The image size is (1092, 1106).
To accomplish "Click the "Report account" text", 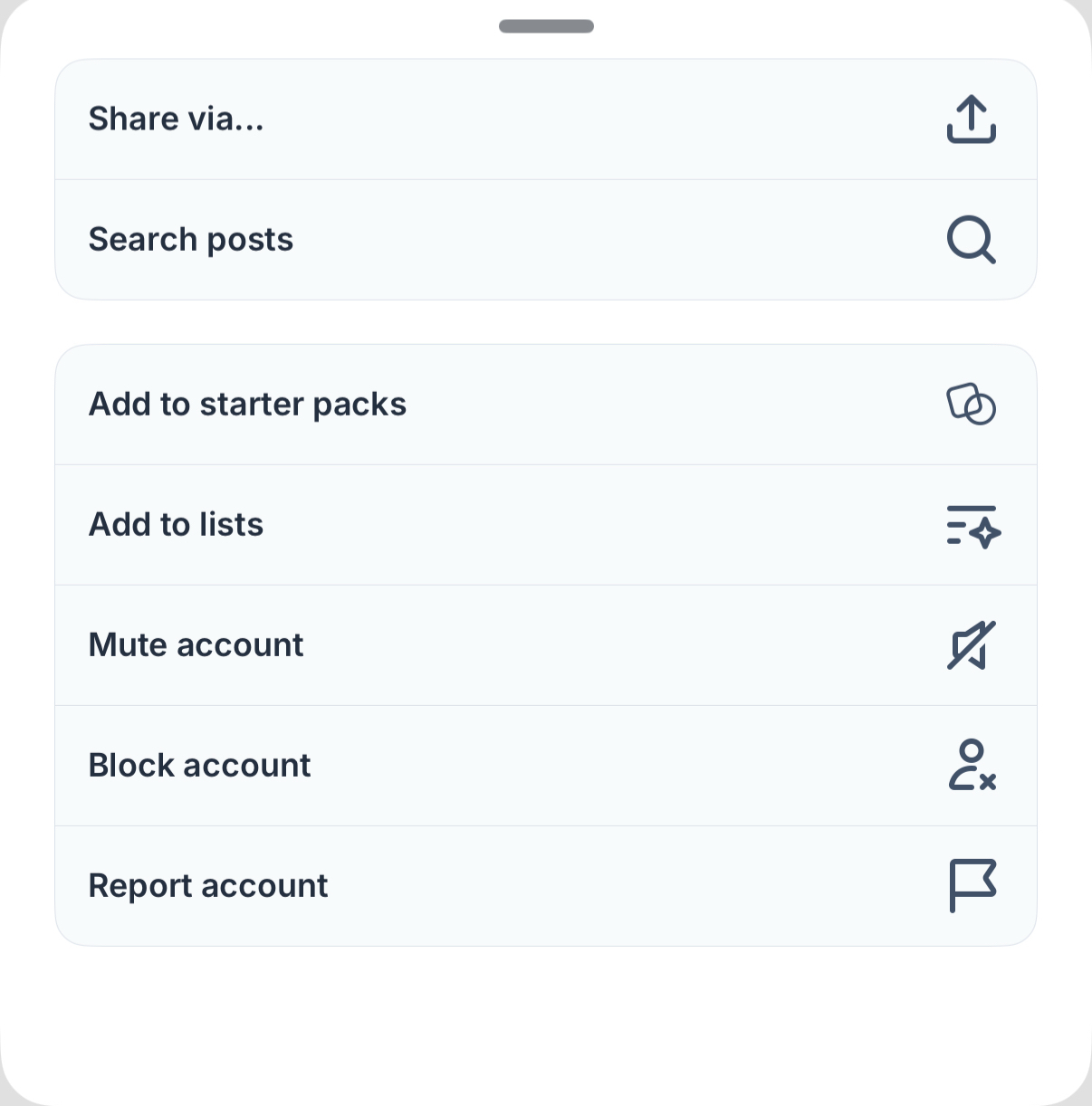I will tap(207, 886).
